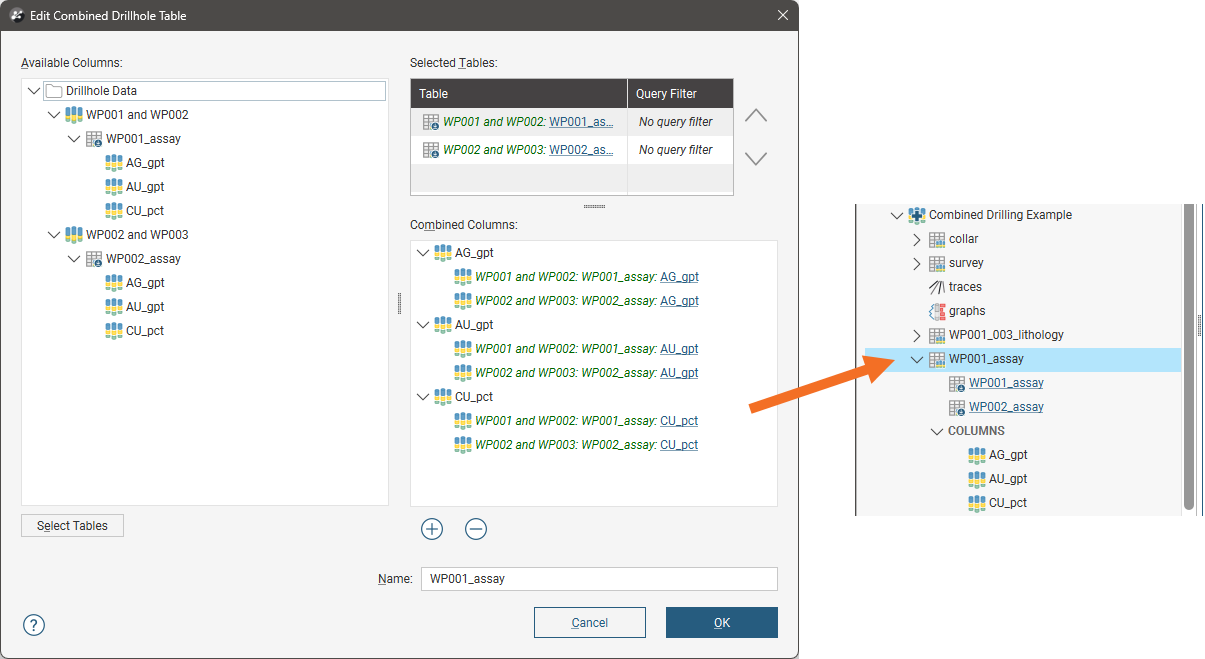Click the CU_pct column icon under WP001_assay
The image size is (1205, 659).
114,211
